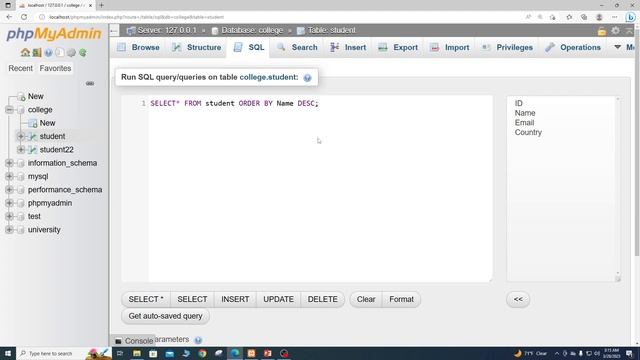Collapse top menu arrow in breadcrumb bar
This screenshot has height=360, width=640.
click(629, 31)
